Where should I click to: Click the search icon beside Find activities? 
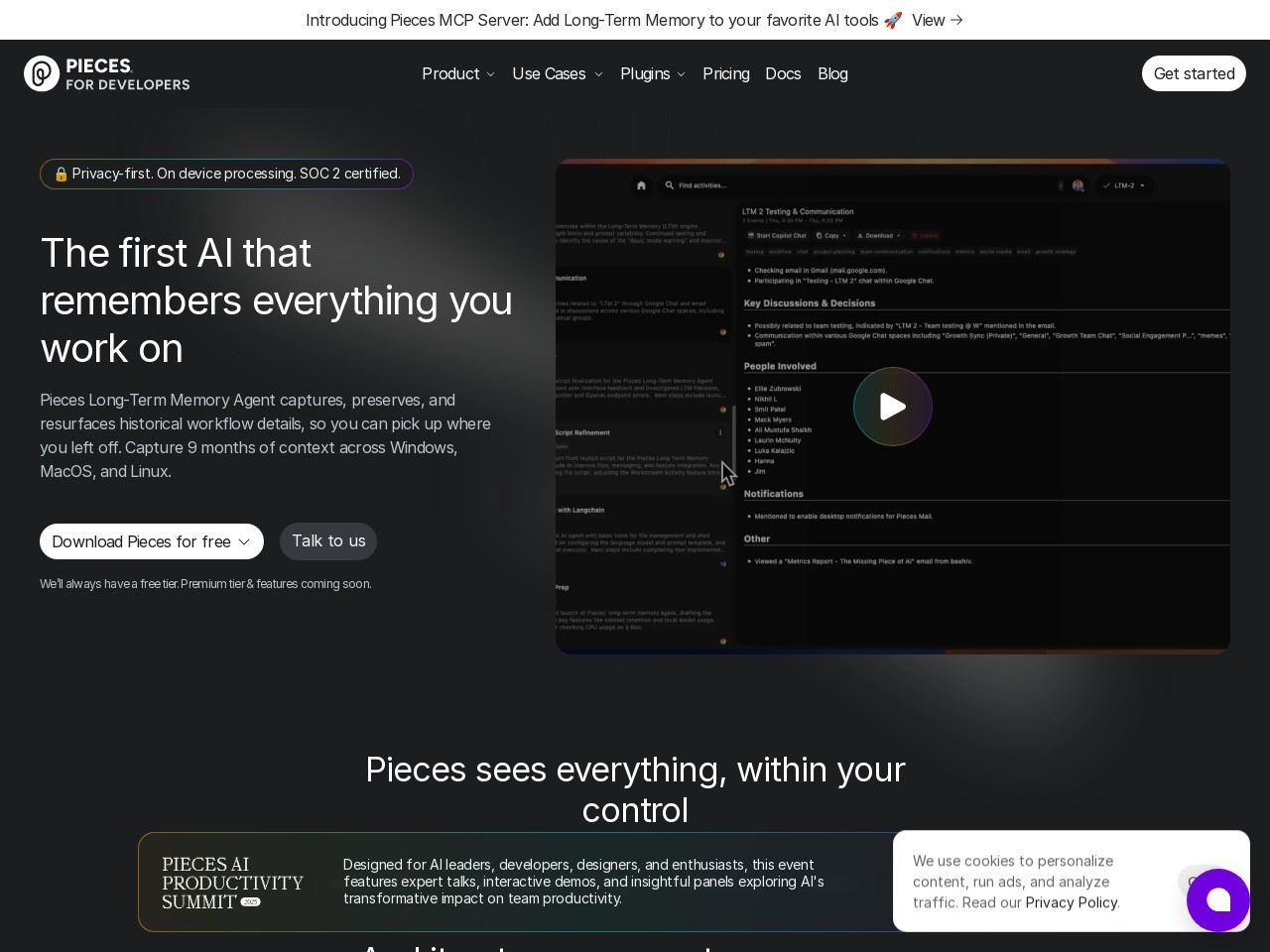[x=670, y=185]
